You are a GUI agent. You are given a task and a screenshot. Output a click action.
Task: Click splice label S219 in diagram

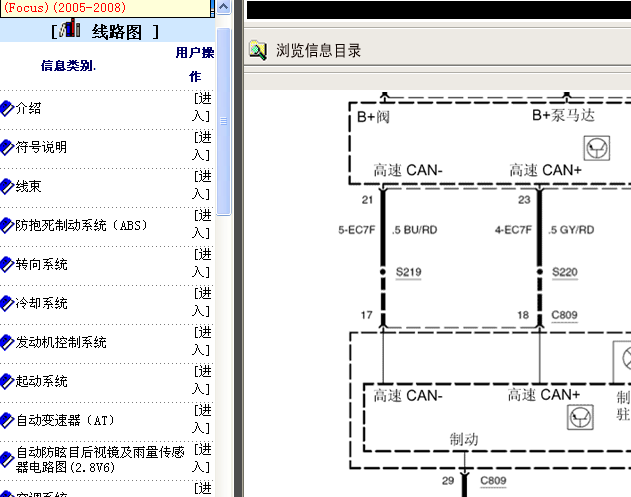pos(408,272)
